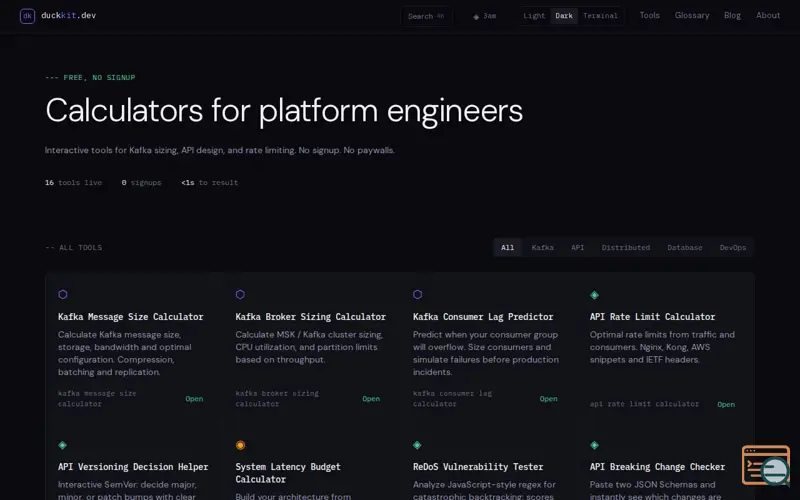Click the 'ALL TOOLS' section label
The image size is (800, 500).
[81, 247]
